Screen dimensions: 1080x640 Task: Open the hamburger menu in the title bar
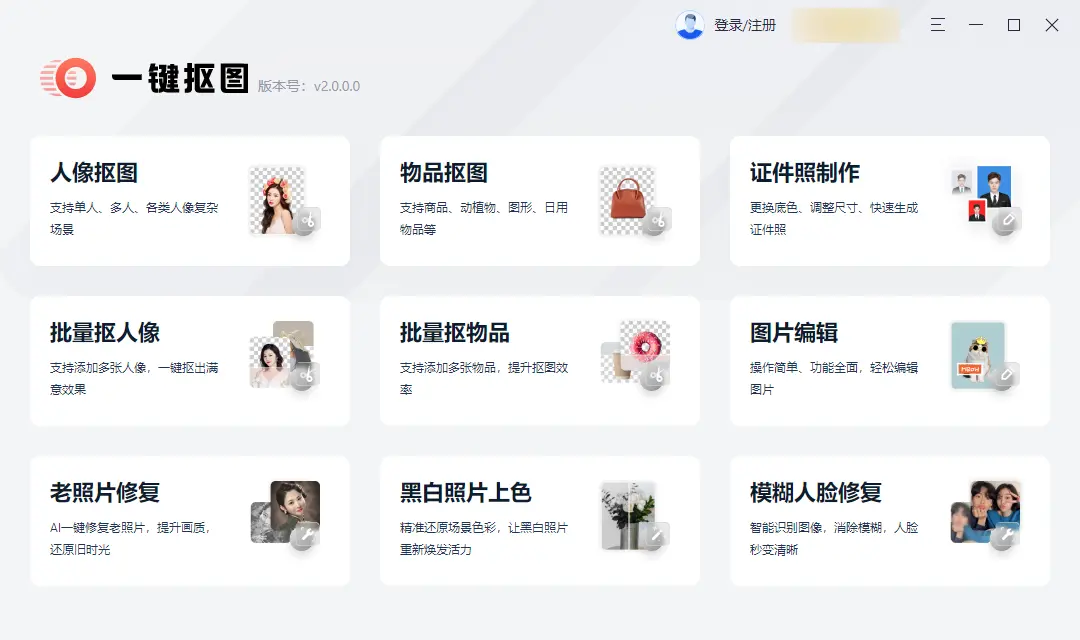[x=937, y=25]
